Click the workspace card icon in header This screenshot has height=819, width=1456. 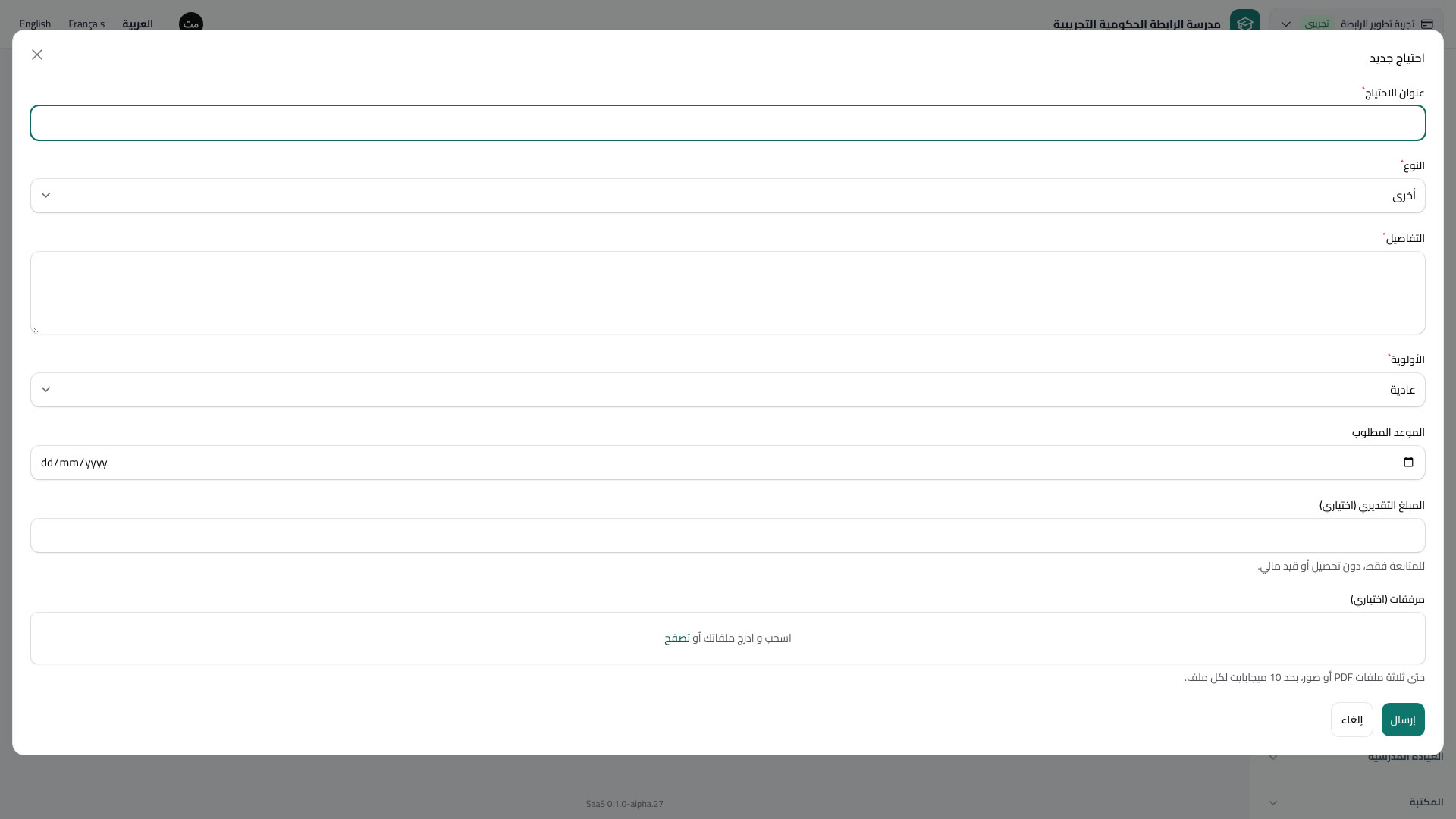coord(1427,24)
